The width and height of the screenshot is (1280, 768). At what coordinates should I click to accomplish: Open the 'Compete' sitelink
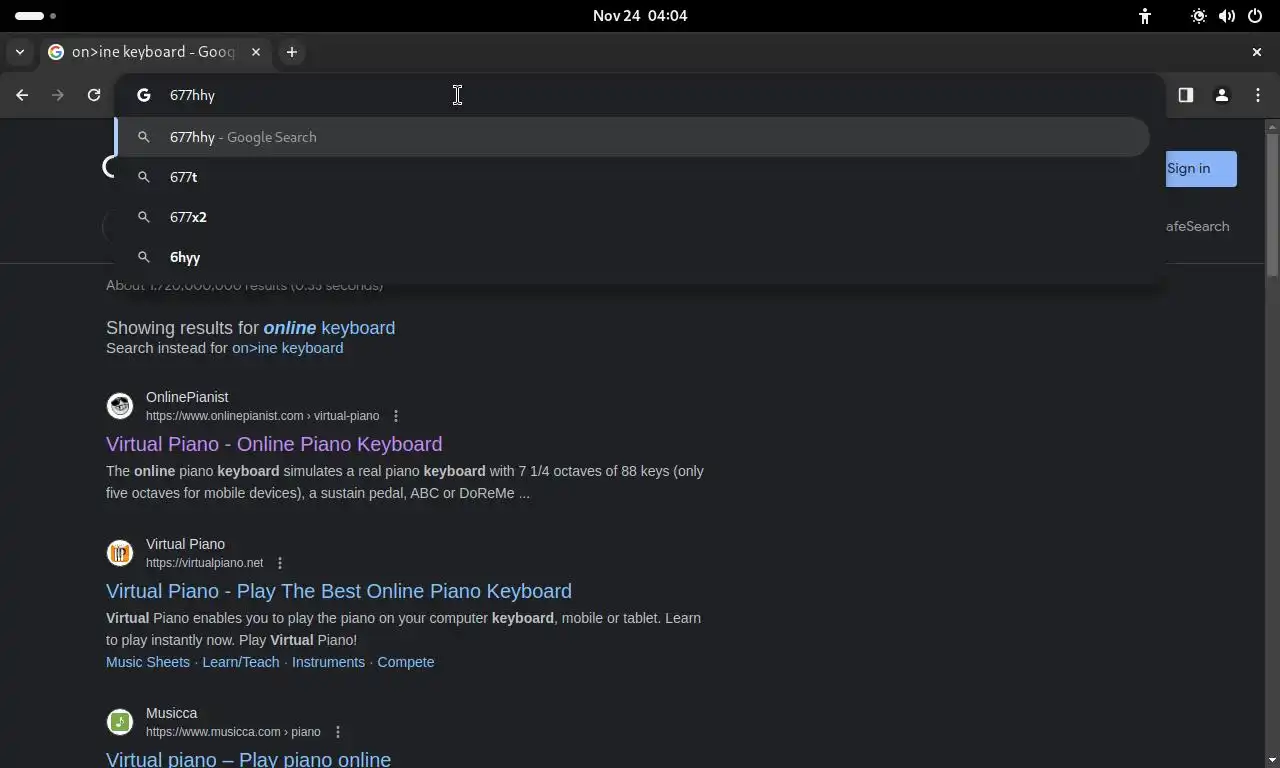point(406,662)
